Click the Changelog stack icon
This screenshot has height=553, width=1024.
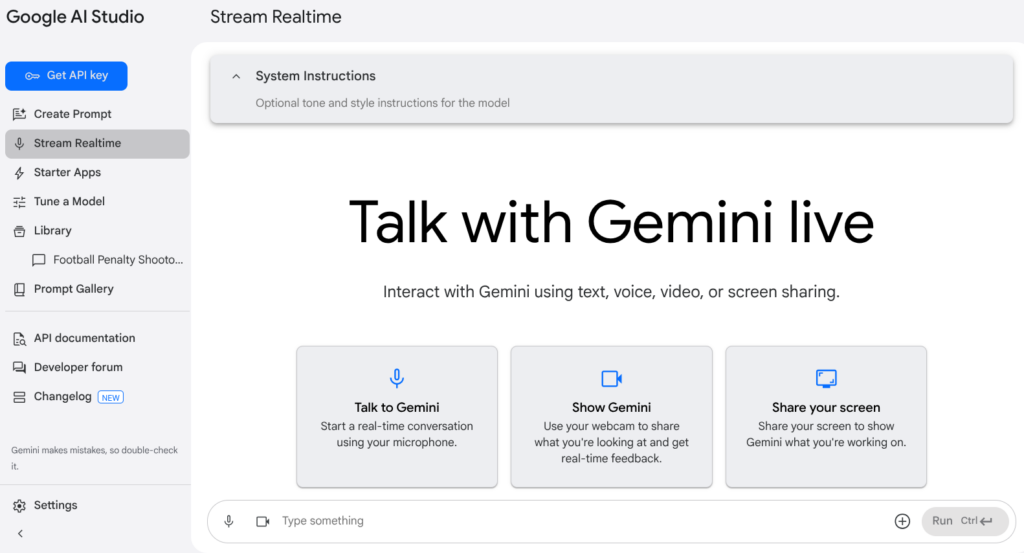[20, 397]
